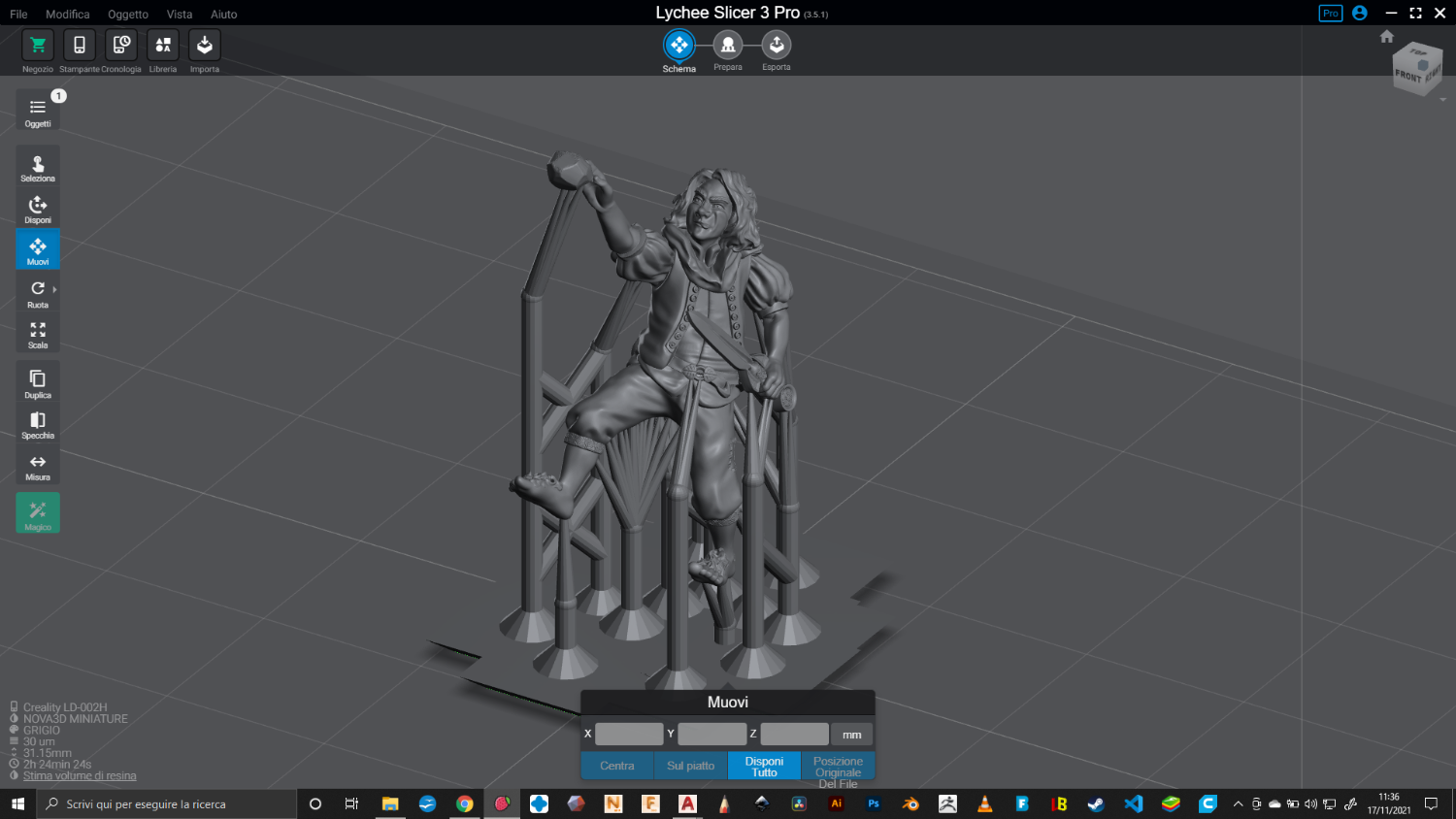
Task: Open the Libreria library
Action: pos(163,46)
